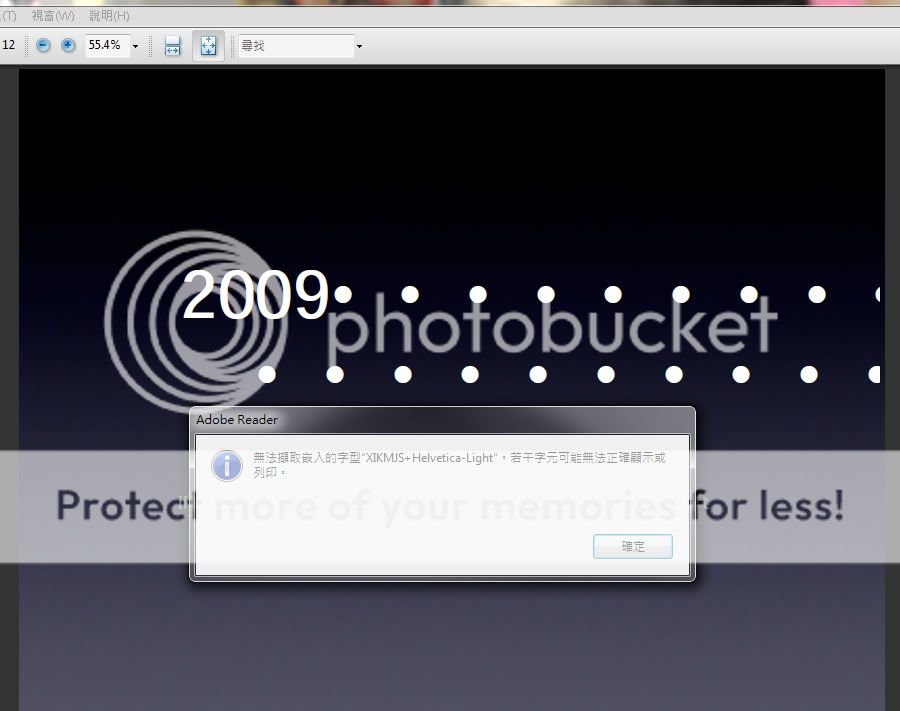Open the 視窗(W) menu

click(x=53, y=16)
